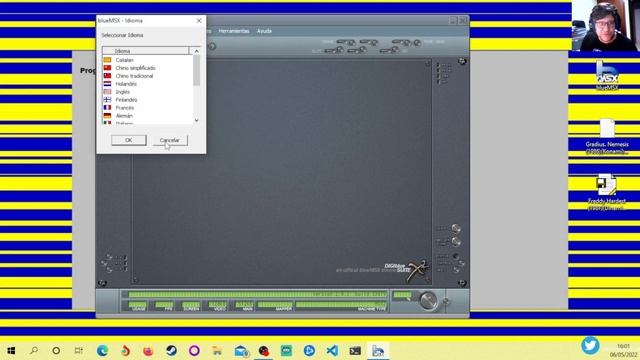
Task: Confirm language with the OK button
Action: [129, 140]
